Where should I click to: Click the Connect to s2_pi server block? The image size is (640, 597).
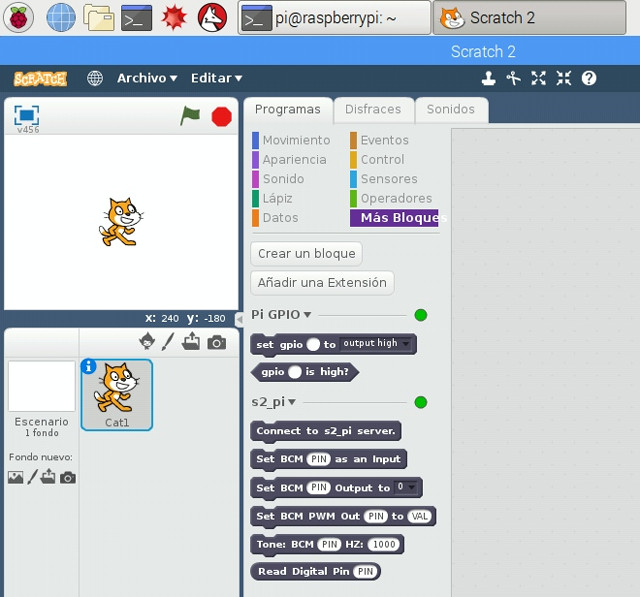326,431
